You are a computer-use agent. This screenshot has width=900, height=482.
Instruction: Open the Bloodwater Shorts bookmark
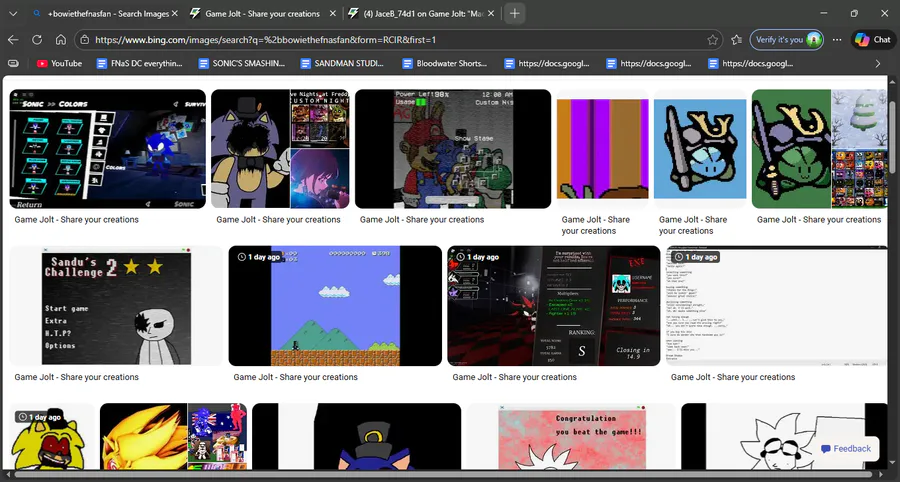pyautogui.click(x=445, y=64)
